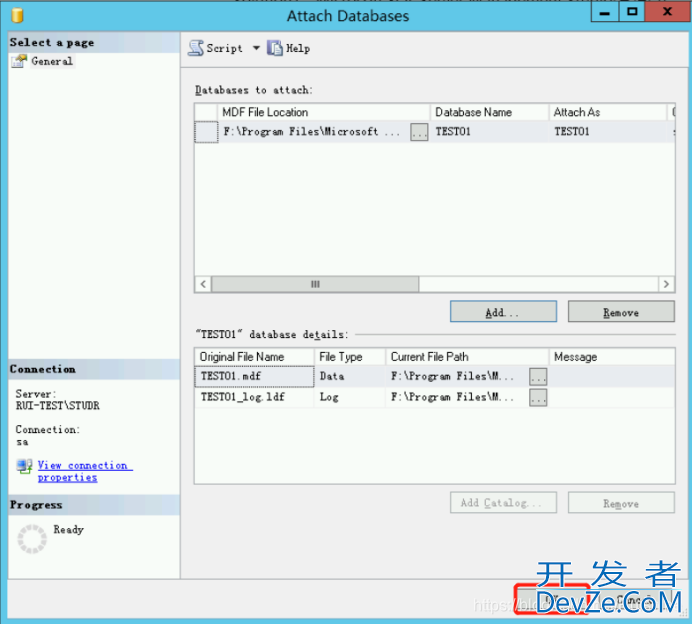Image resolution: width=692 pixels, height=624 pixels.
Task: Click the Add... button
Action: click(503, 312)
